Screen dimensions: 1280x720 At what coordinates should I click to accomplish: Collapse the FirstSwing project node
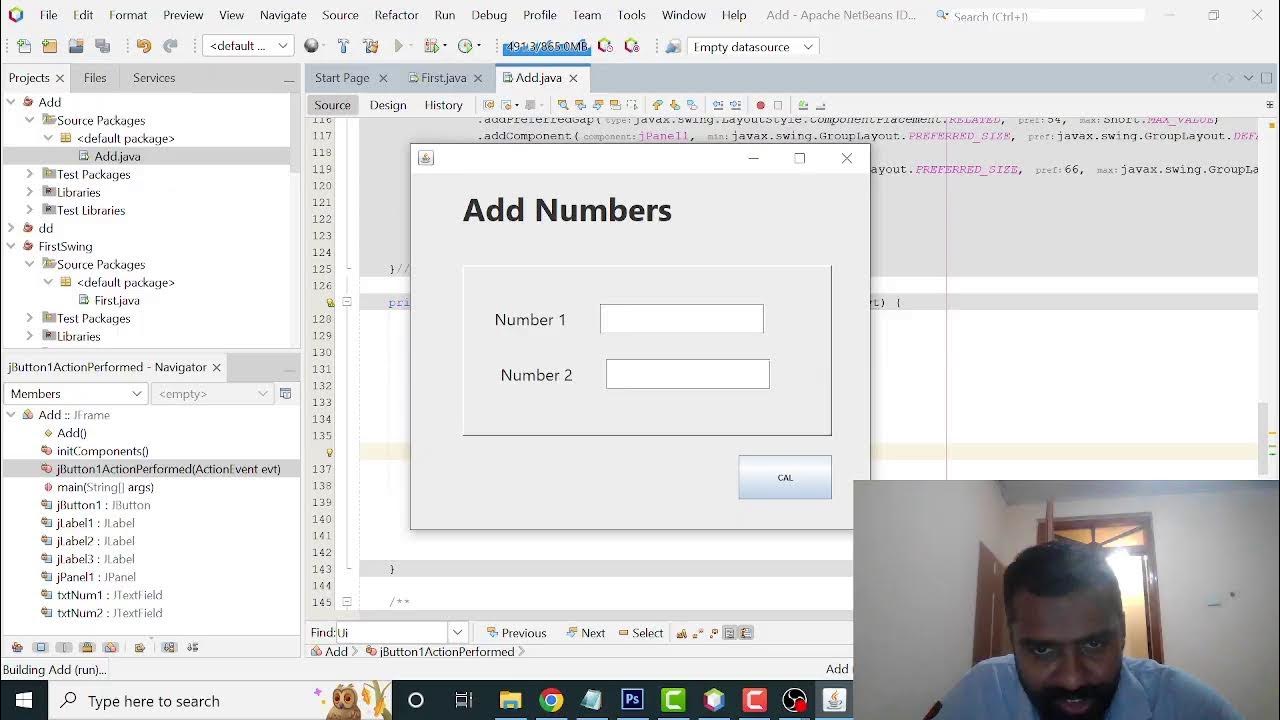pos(11,246)
